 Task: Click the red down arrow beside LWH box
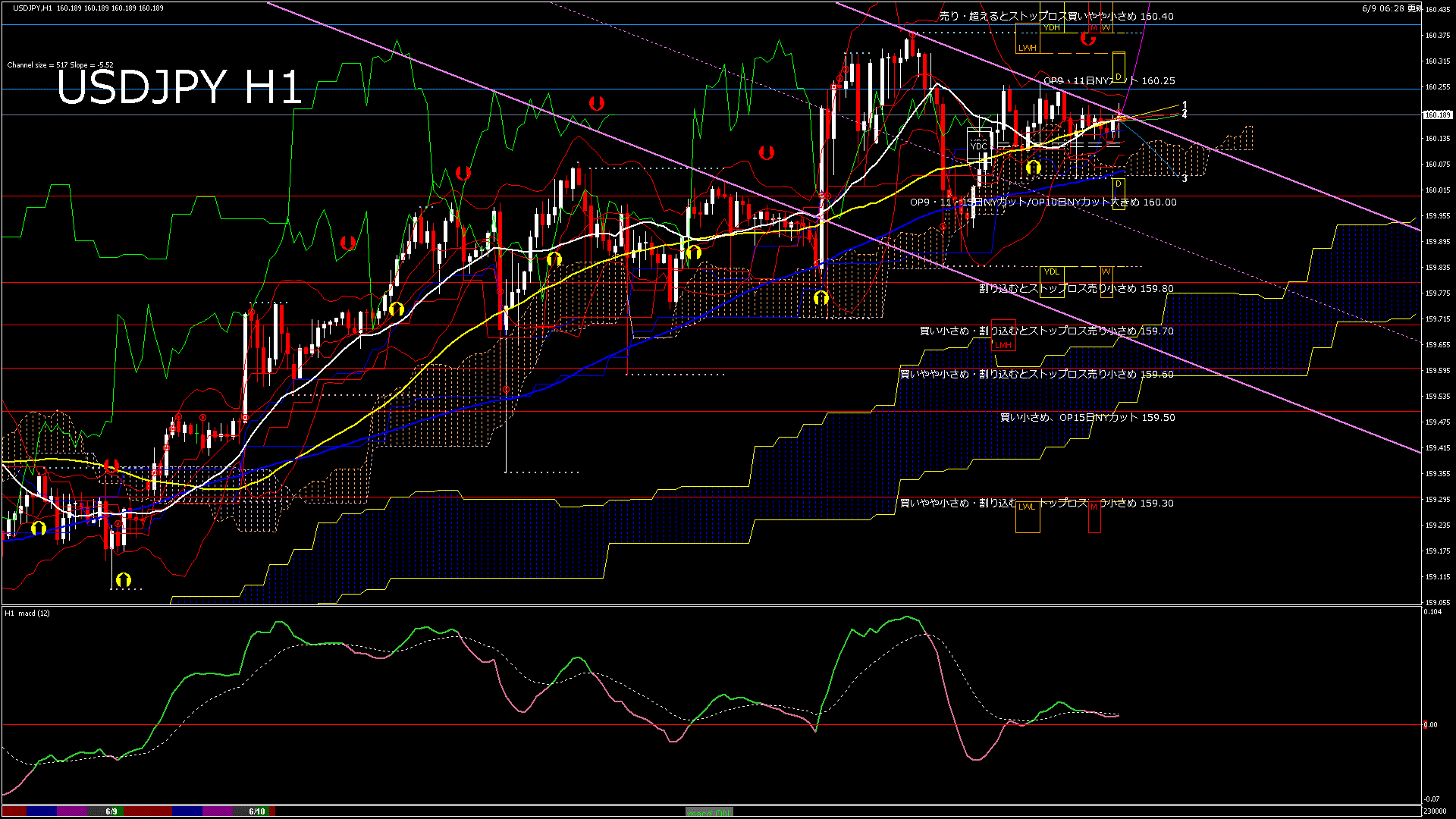click(1088, 39)
